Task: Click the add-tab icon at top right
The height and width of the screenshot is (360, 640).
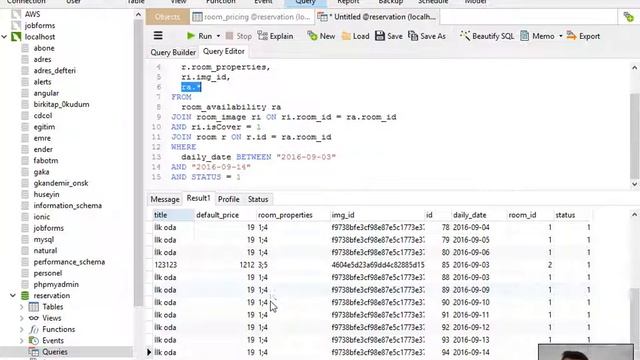Action: coord(629,17)
